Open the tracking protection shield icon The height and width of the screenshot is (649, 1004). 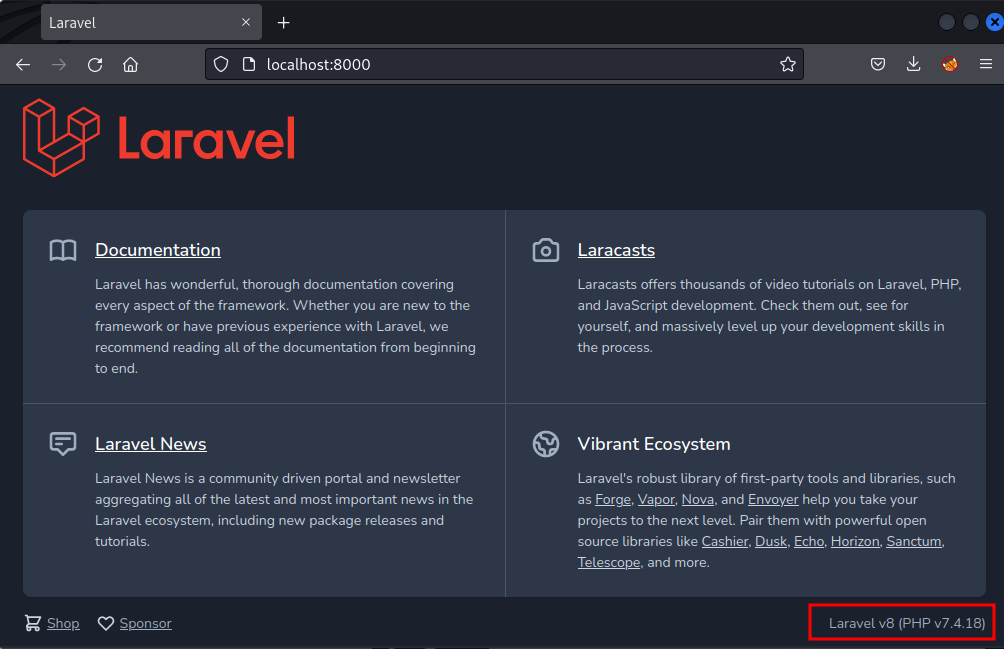[221, 65]
